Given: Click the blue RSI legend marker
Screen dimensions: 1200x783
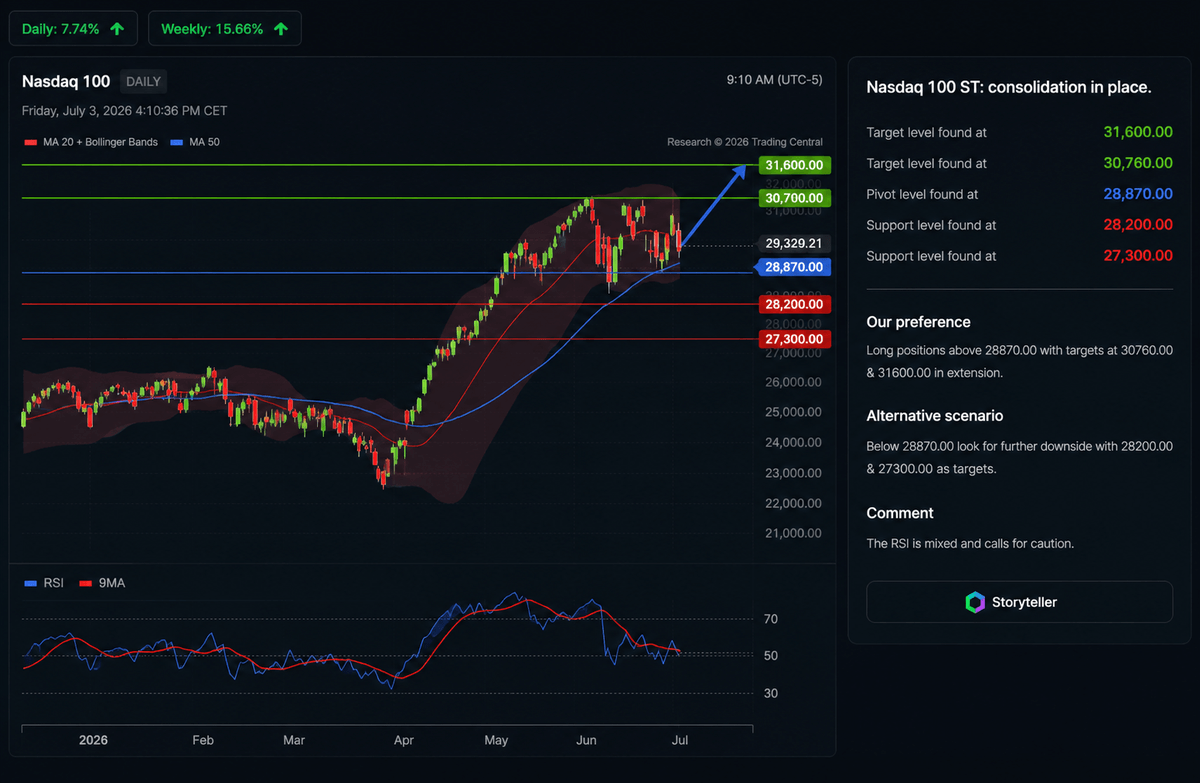Looking at the screenshot, I should point(28,583).
